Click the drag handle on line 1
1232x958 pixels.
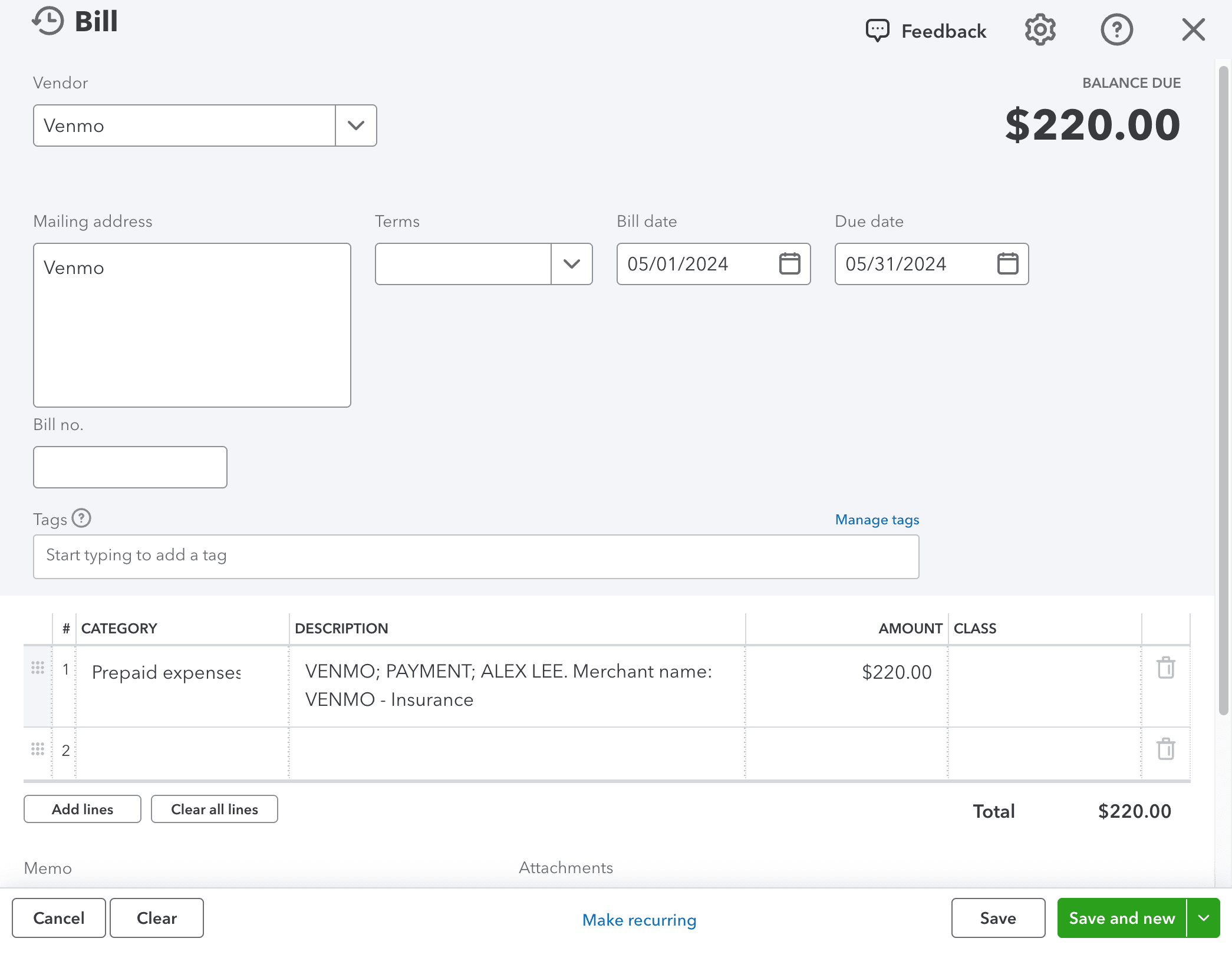click(38, 668)
